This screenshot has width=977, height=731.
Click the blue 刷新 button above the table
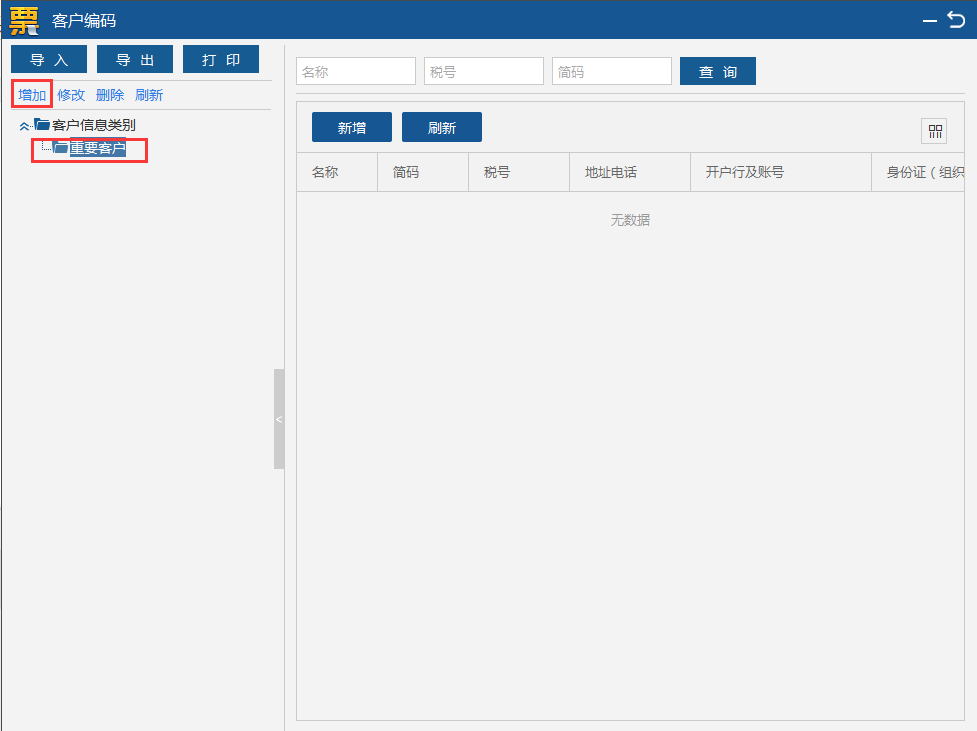click(x=442, y=127)
